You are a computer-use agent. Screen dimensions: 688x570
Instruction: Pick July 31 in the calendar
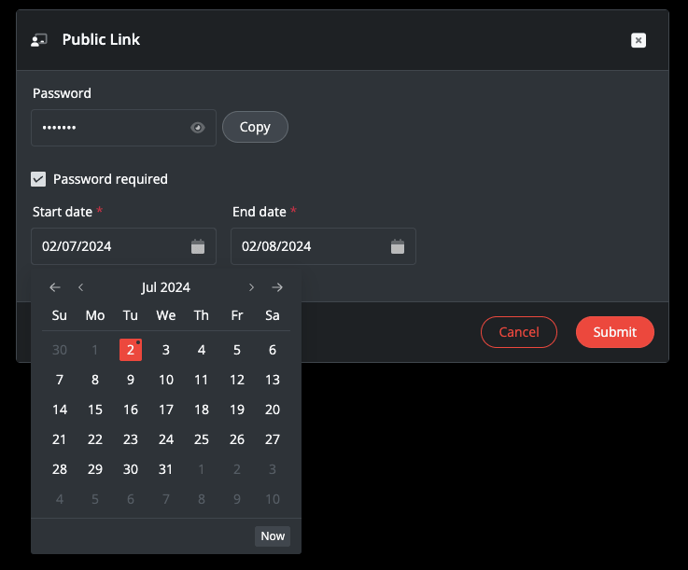click(x=166, y=469)
